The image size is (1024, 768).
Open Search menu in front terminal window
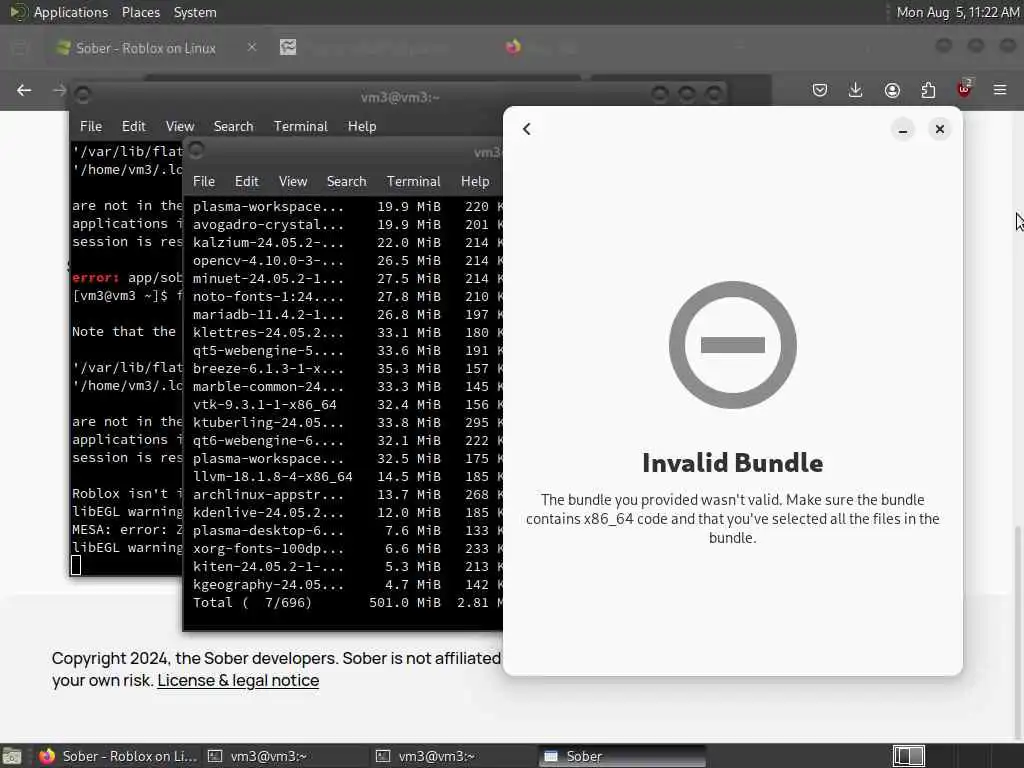346,181
